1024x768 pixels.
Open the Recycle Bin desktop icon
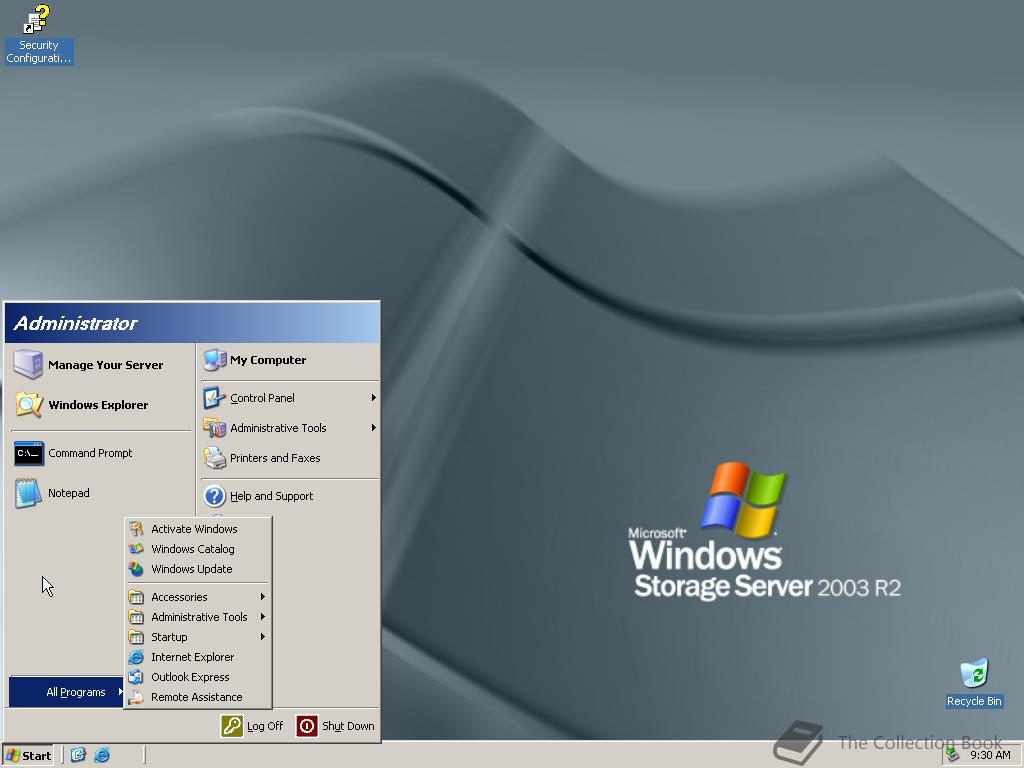(974, 674)
